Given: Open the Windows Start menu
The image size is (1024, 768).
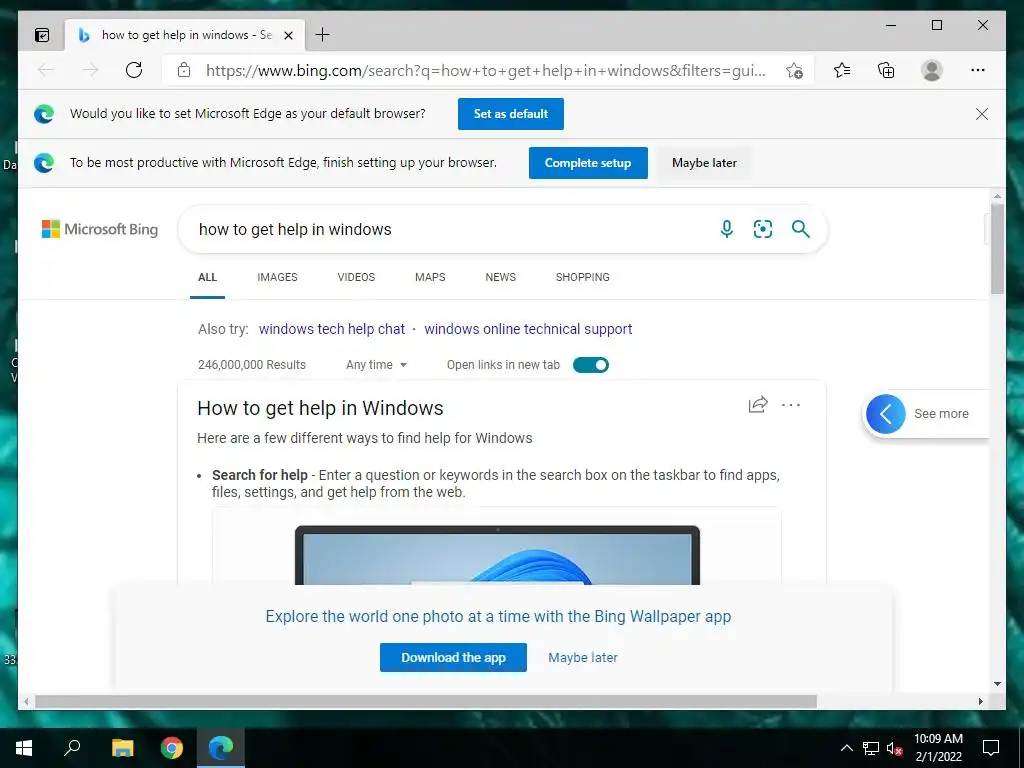Looking at the screenshot, I should pos(24,748).
